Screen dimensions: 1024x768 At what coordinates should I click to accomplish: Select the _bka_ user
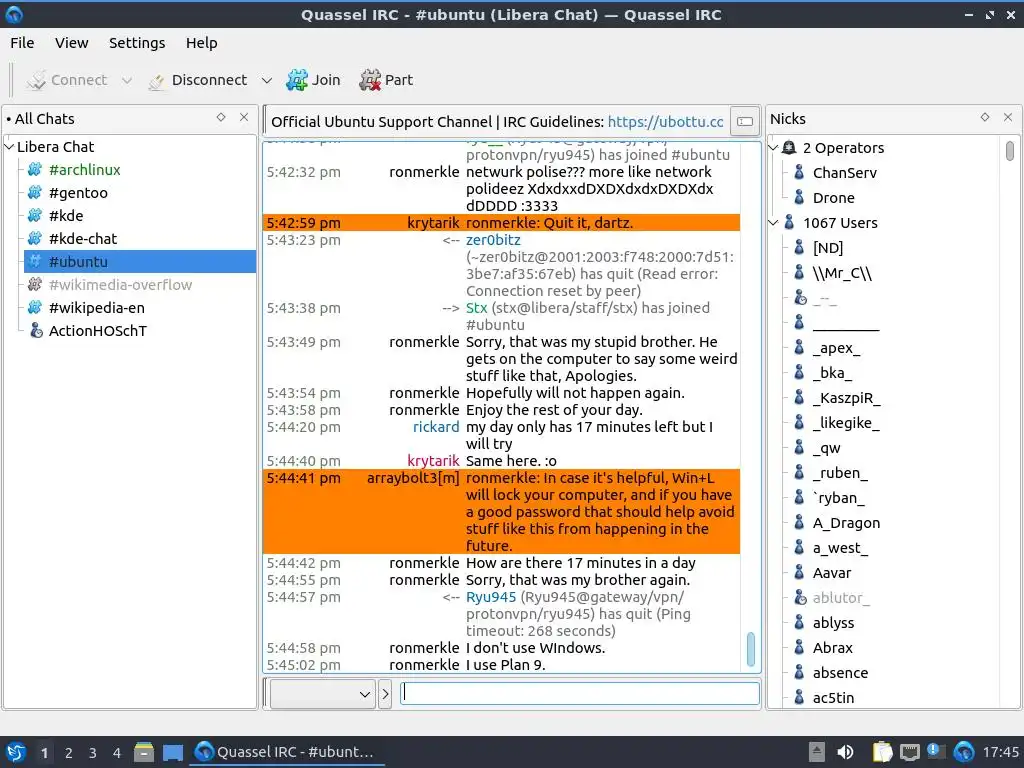(832, 373)
